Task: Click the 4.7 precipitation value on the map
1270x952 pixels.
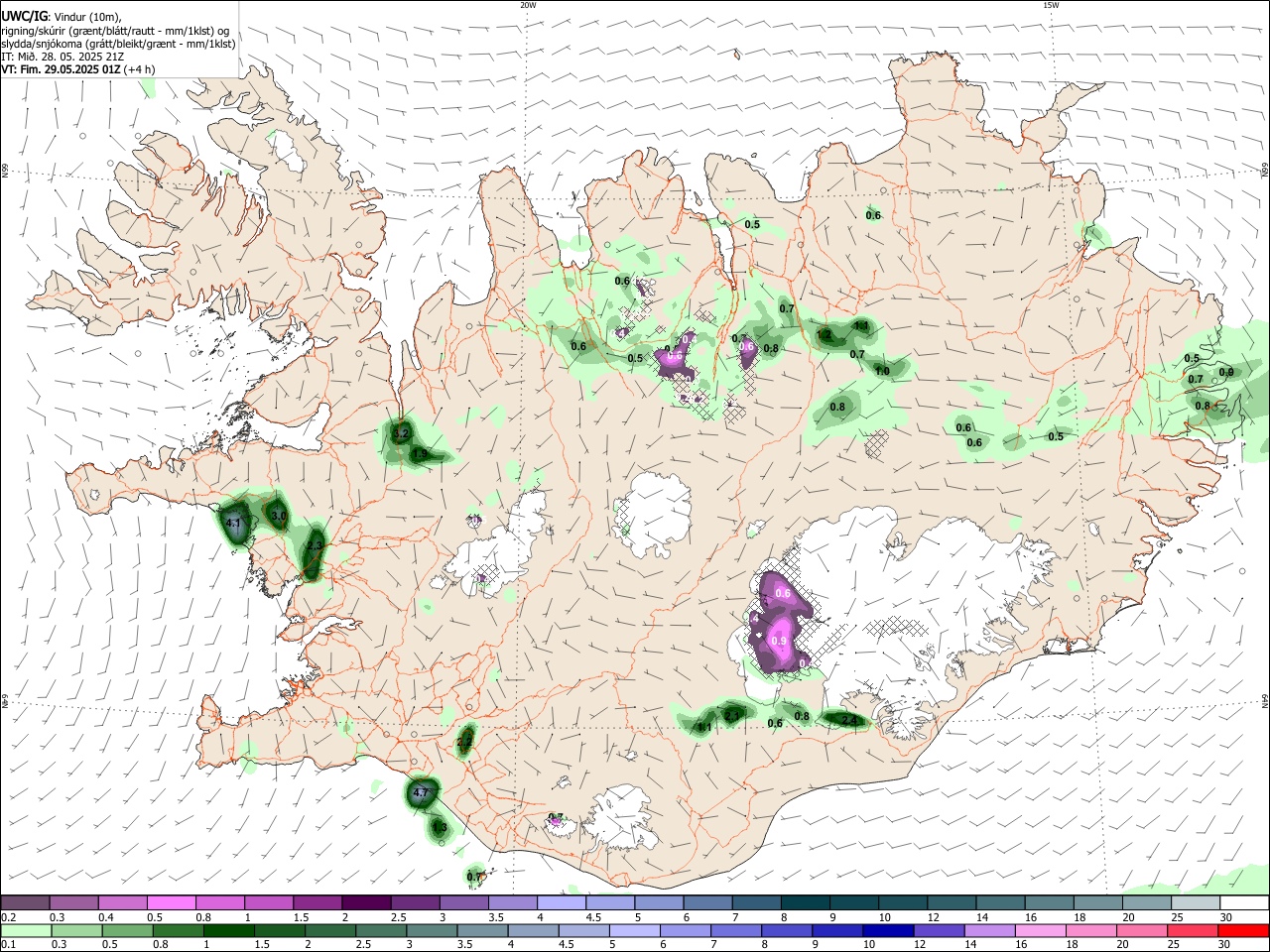Action: coord(420,792)
